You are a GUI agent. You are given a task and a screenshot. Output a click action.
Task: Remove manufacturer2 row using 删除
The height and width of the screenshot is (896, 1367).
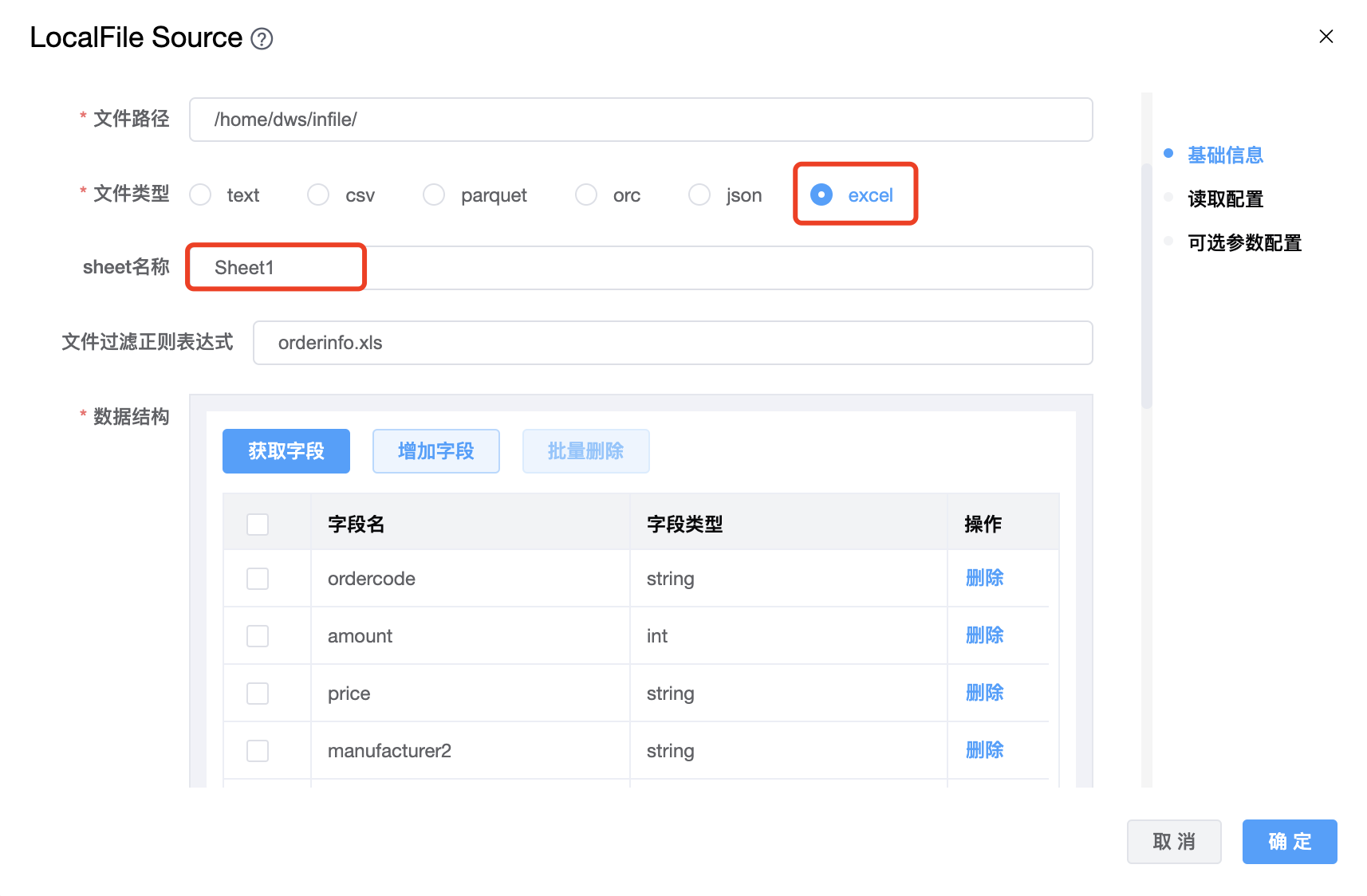coord(984,750)
